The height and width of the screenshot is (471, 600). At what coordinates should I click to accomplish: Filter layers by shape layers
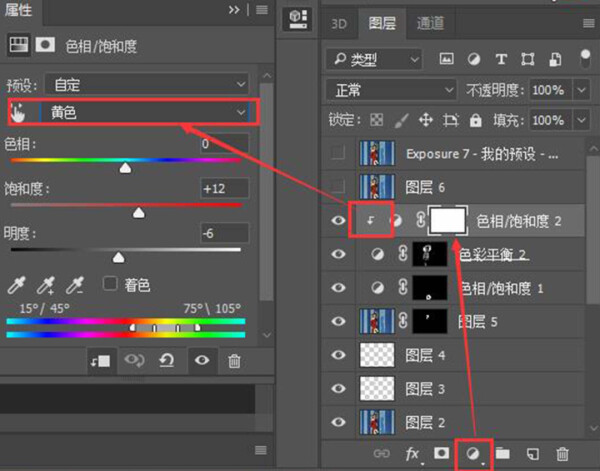click(528, 59)
